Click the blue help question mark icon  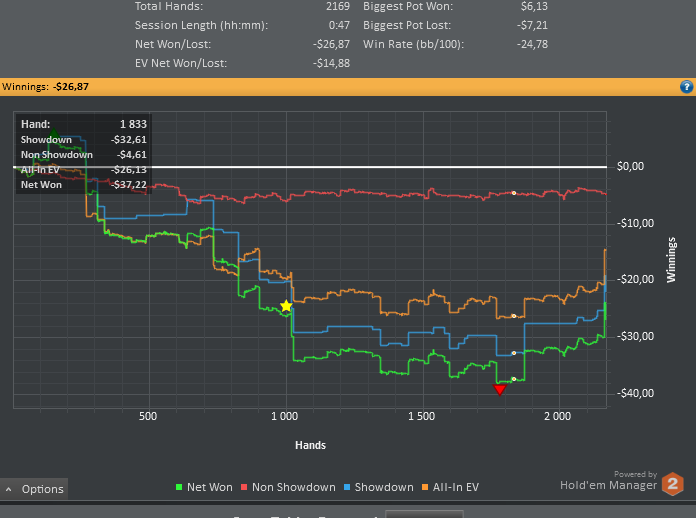[686, 87]
